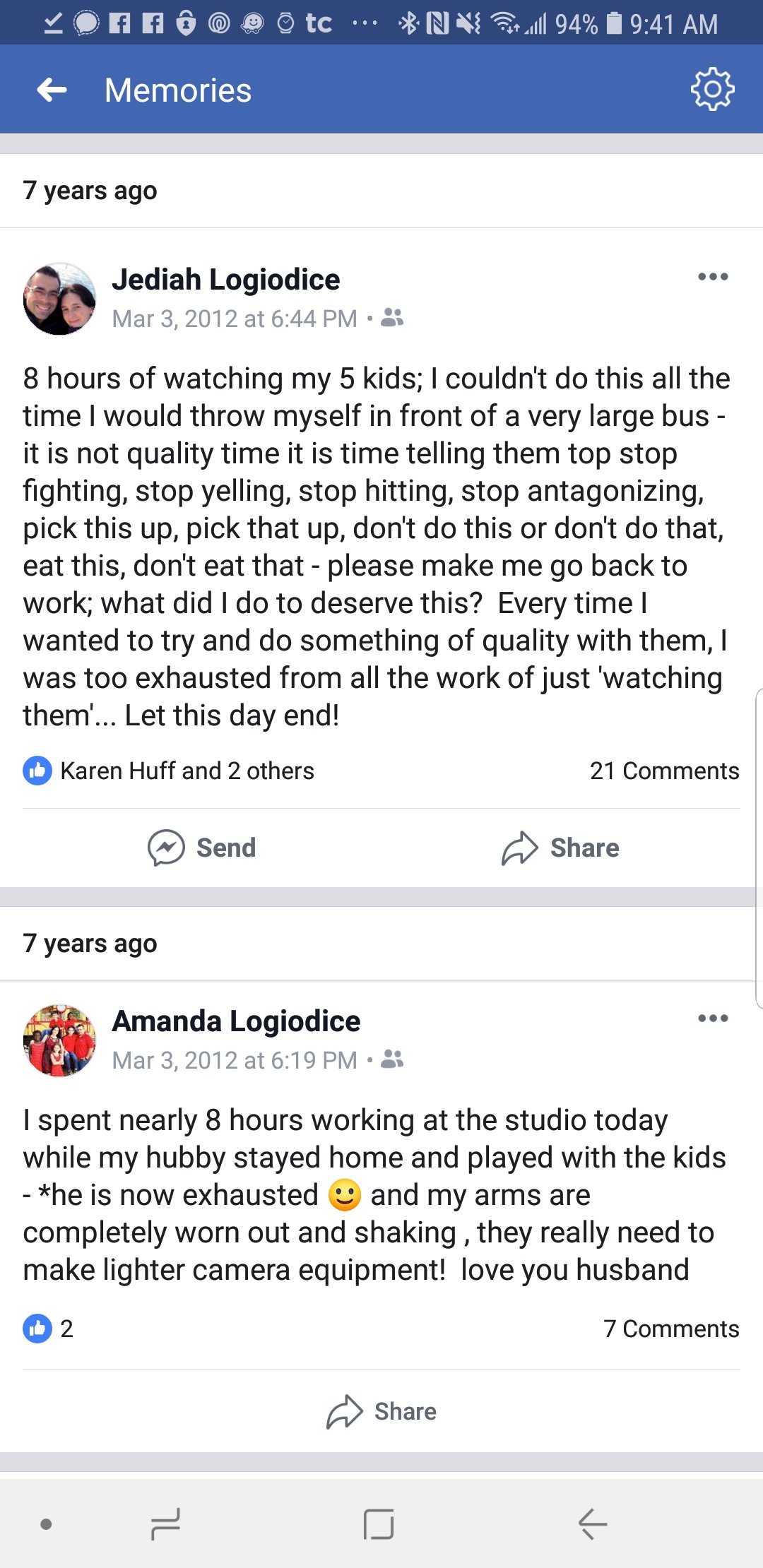
Task: Tap like icon beside Karen Huff
Action: [x=37, y=771]
